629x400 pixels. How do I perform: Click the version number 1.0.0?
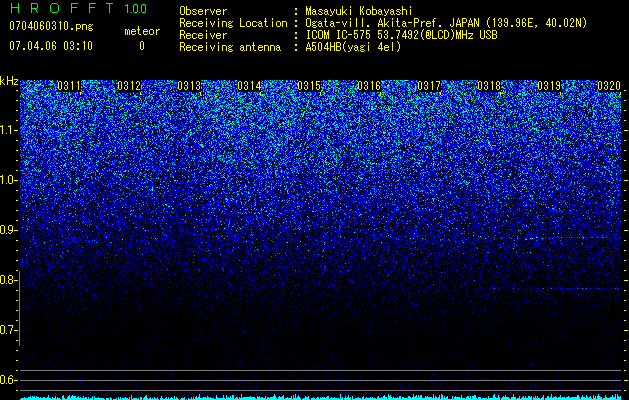pyautogui.click(x=135, y=9)
